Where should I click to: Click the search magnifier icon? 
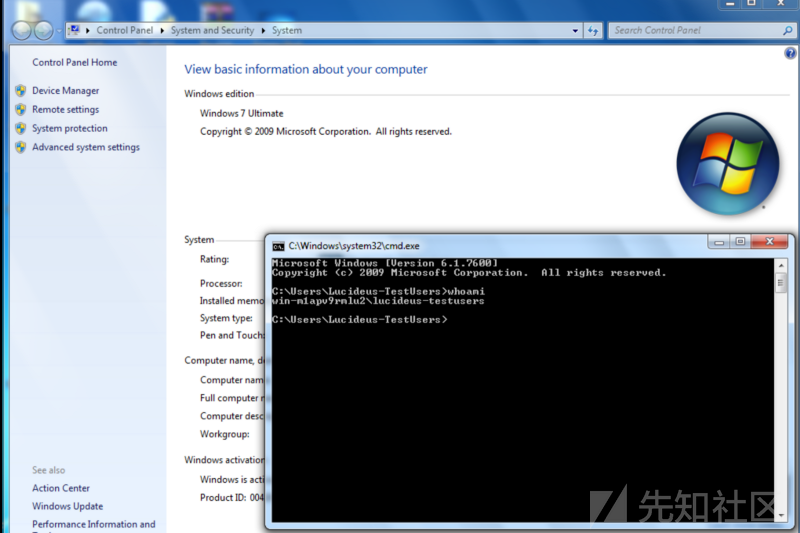[787, 31]
